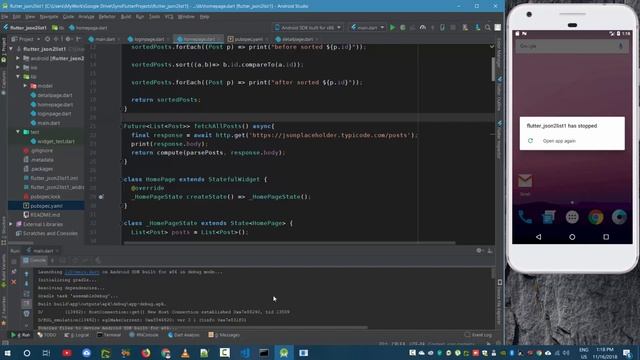Click the emulator Google search bar
Image resolution: width=640 pixels, height=360 pixels.
(571, 46)
